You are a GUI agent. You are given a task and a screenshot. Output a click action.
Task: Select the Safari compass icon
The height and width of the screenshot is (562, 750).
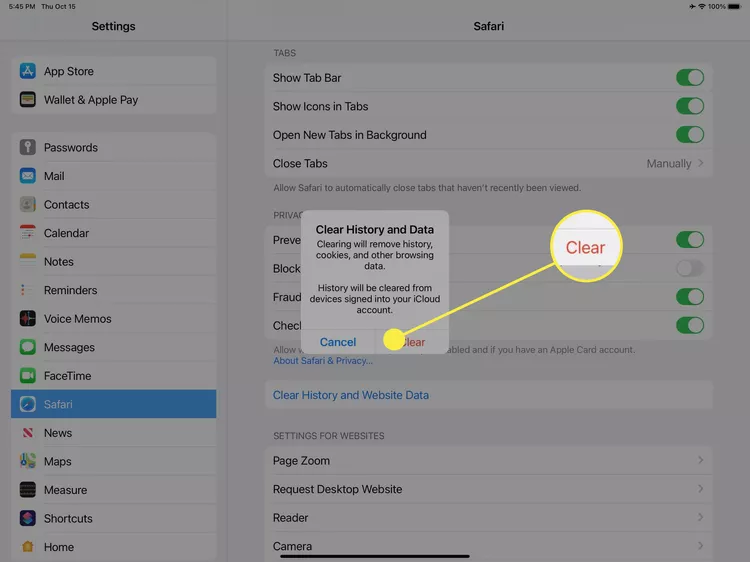click(x=28, y=404)
